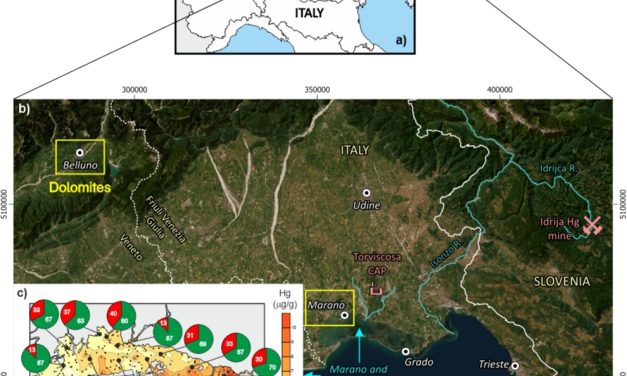The image size is (627, 376).
Task: Click the 'Trieste' place name
Action: (x=494, y=364)
